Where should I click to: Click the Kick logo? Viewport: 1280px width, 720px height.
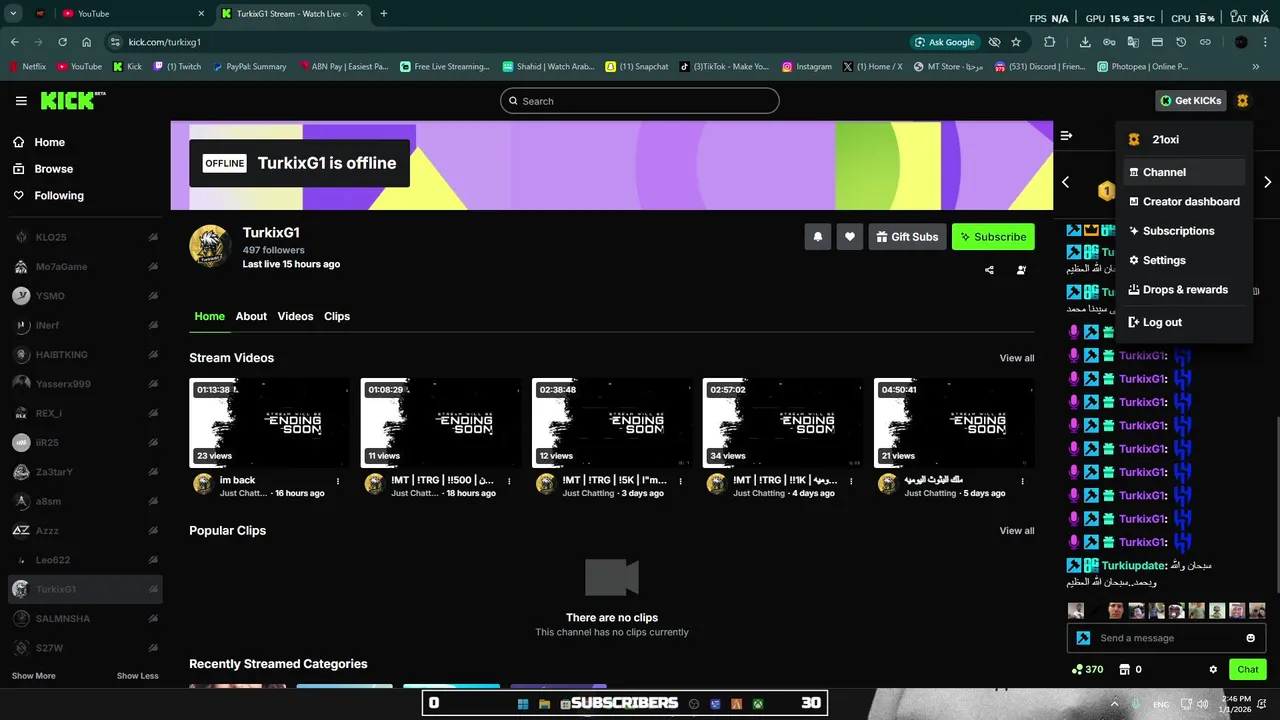(x=72, y=101)
